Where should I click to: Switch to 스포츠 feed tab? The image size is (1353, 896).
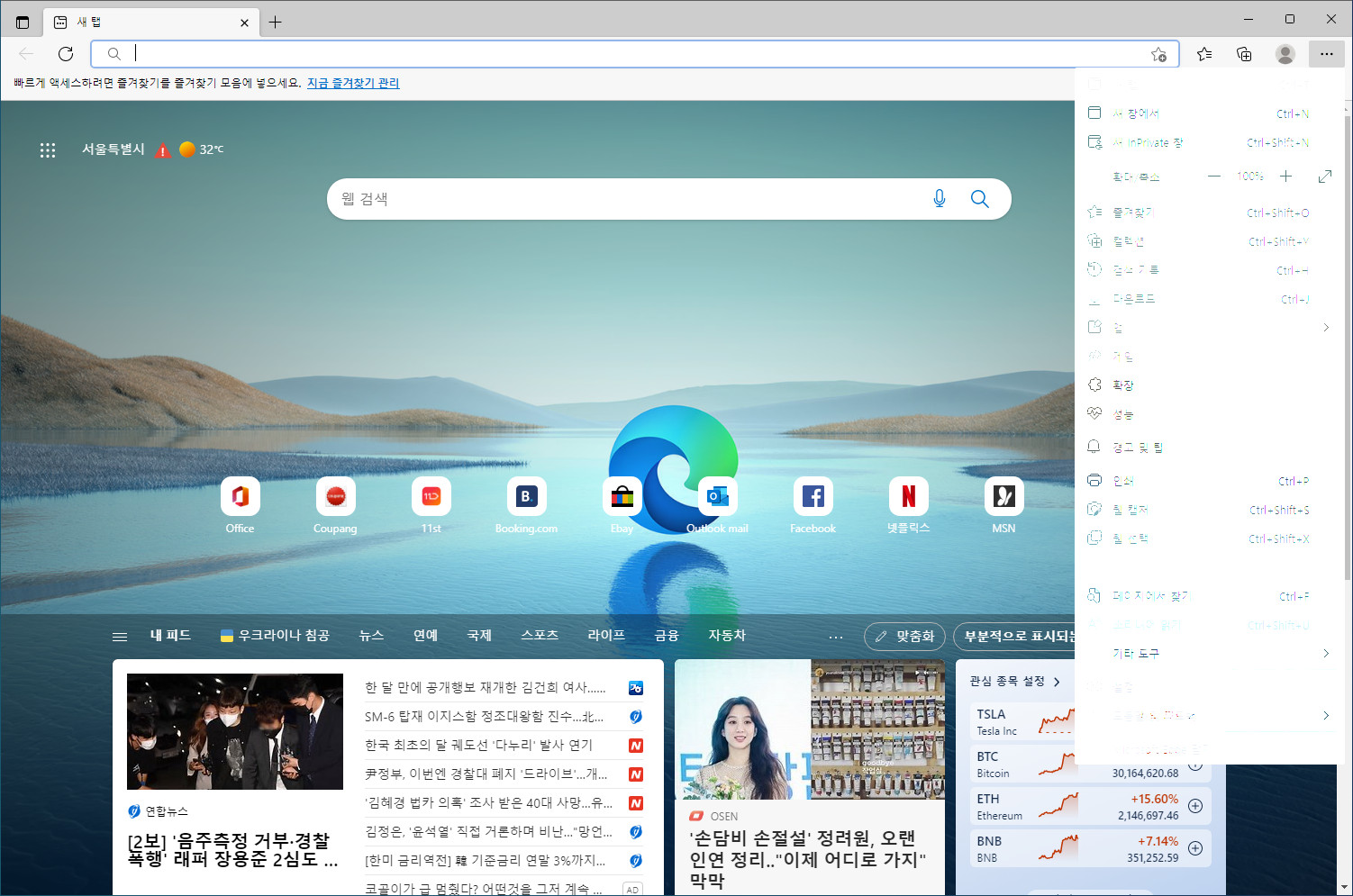tap(540, 636)
